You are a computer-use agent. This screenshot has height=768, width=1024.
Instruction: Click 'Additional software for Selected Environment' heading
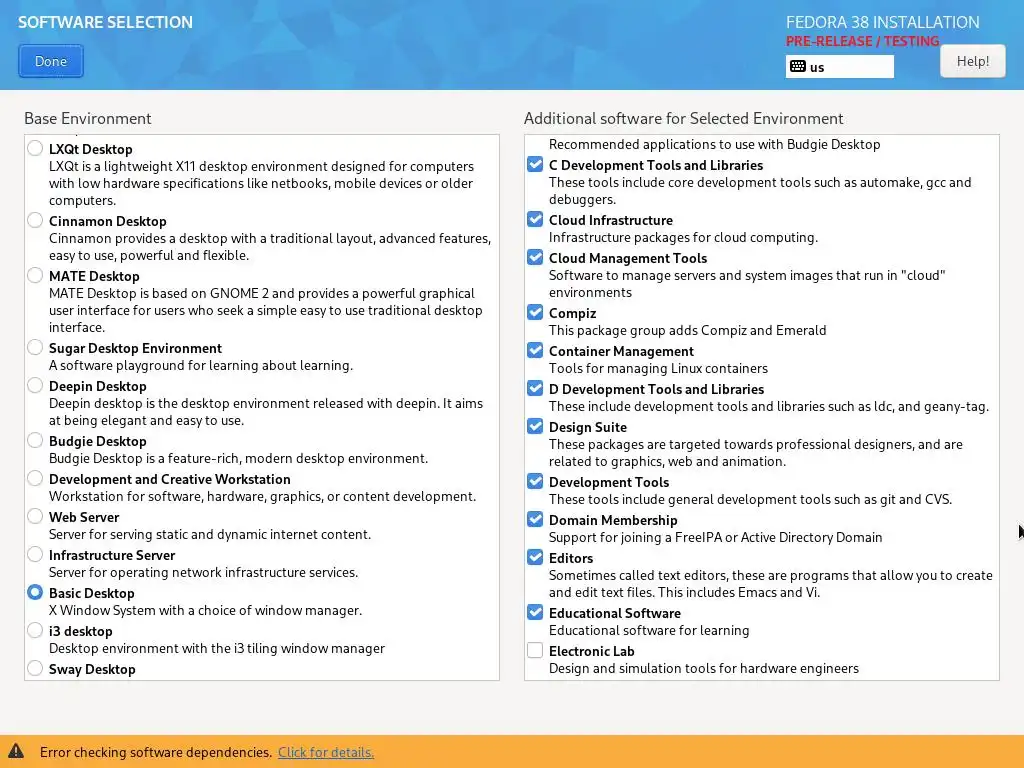tap(684, 118)
